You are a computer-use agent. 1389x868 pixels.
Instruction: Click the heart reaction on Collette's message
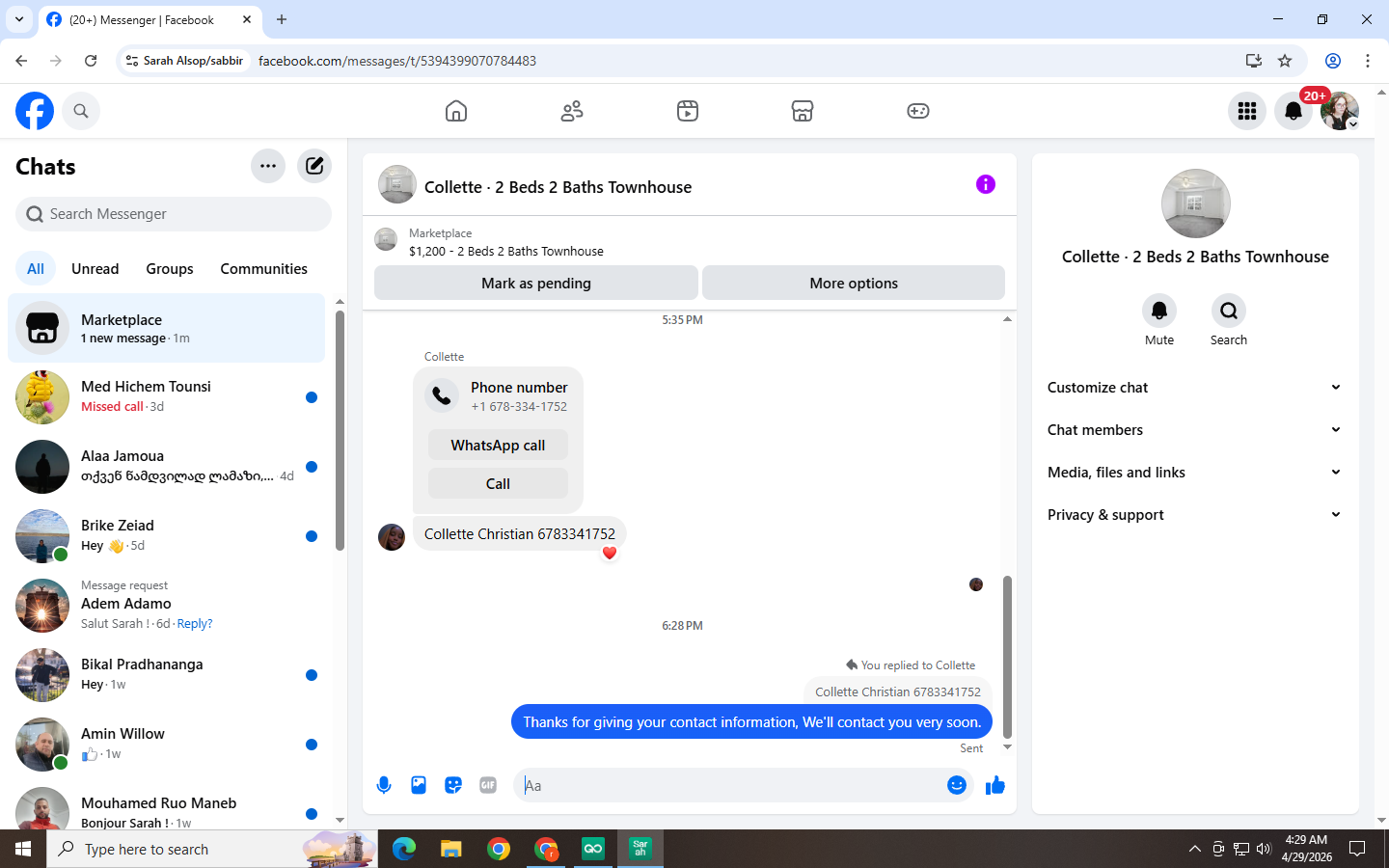click(x=609, y=553)
